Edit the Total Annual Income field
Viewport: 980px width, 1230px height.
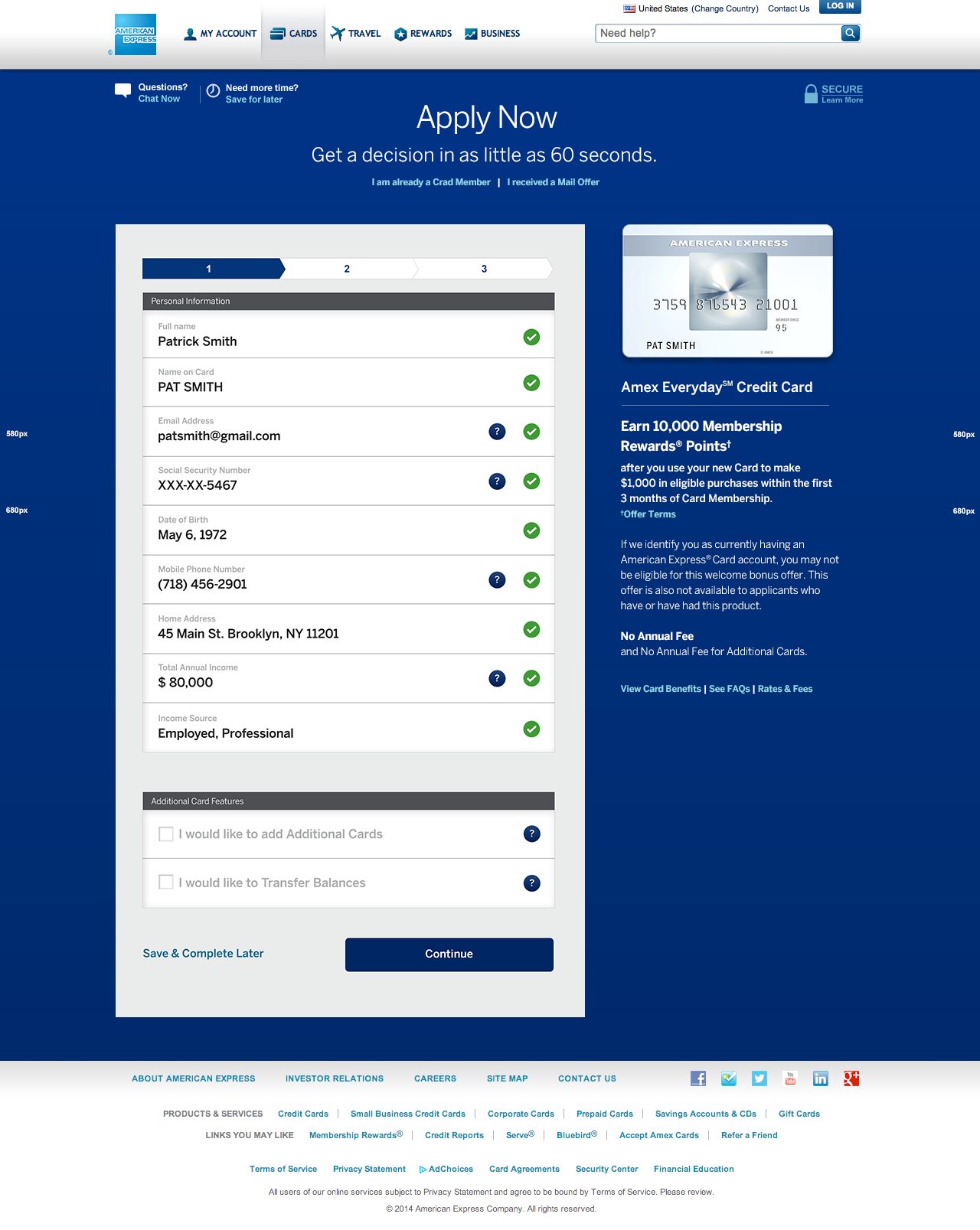click(x=348, y=678)
